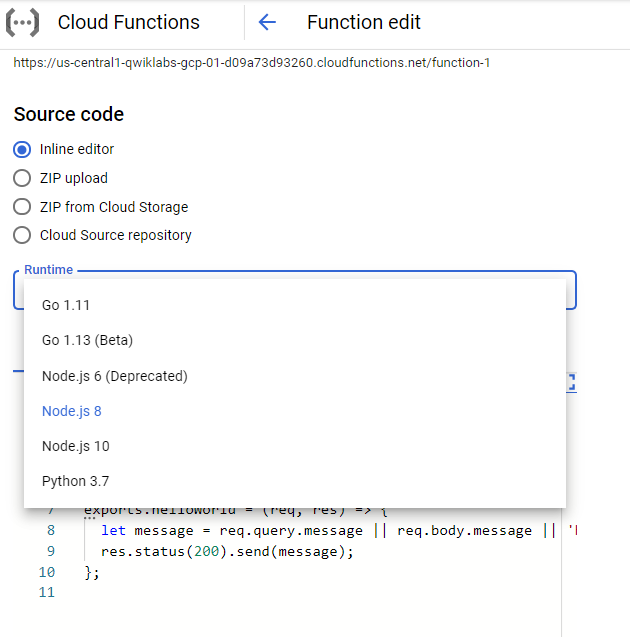The height and width of the screenshot is (637, 630).
Task: Click the function URL text
Action: click(251, 63)
